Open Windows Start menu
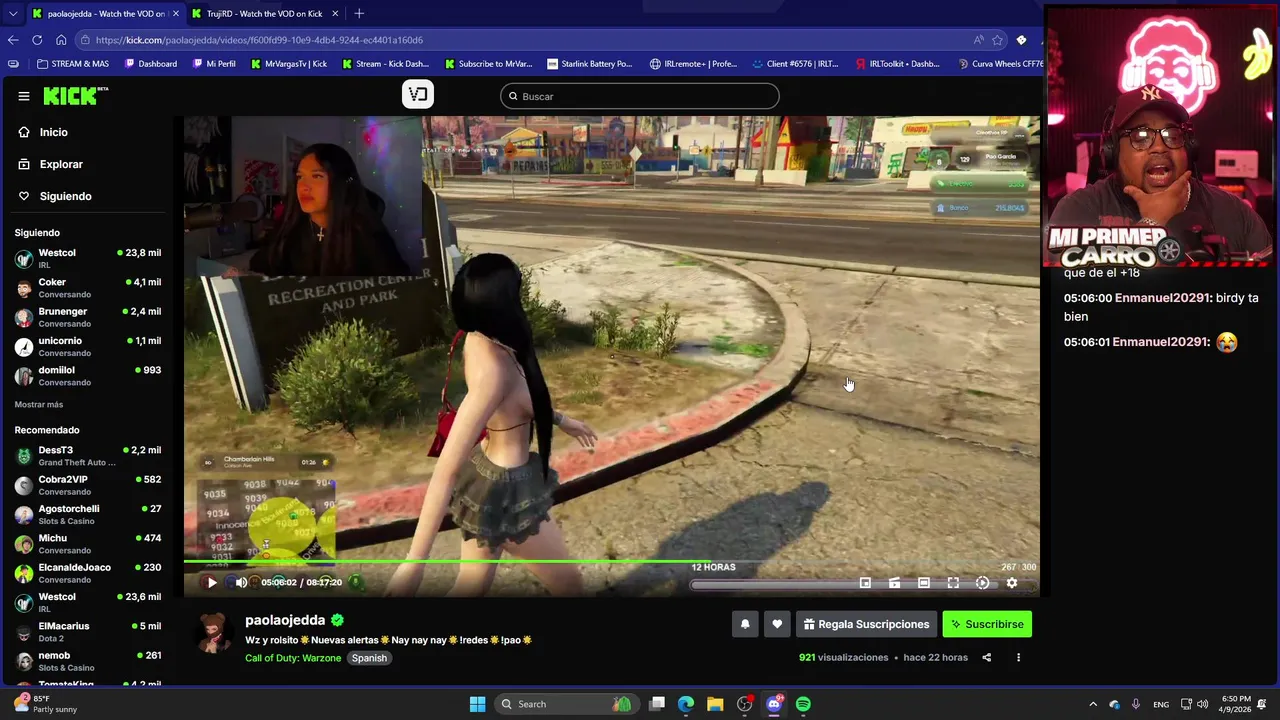This screenshot has height=720, width=1280. click(478, 704)
